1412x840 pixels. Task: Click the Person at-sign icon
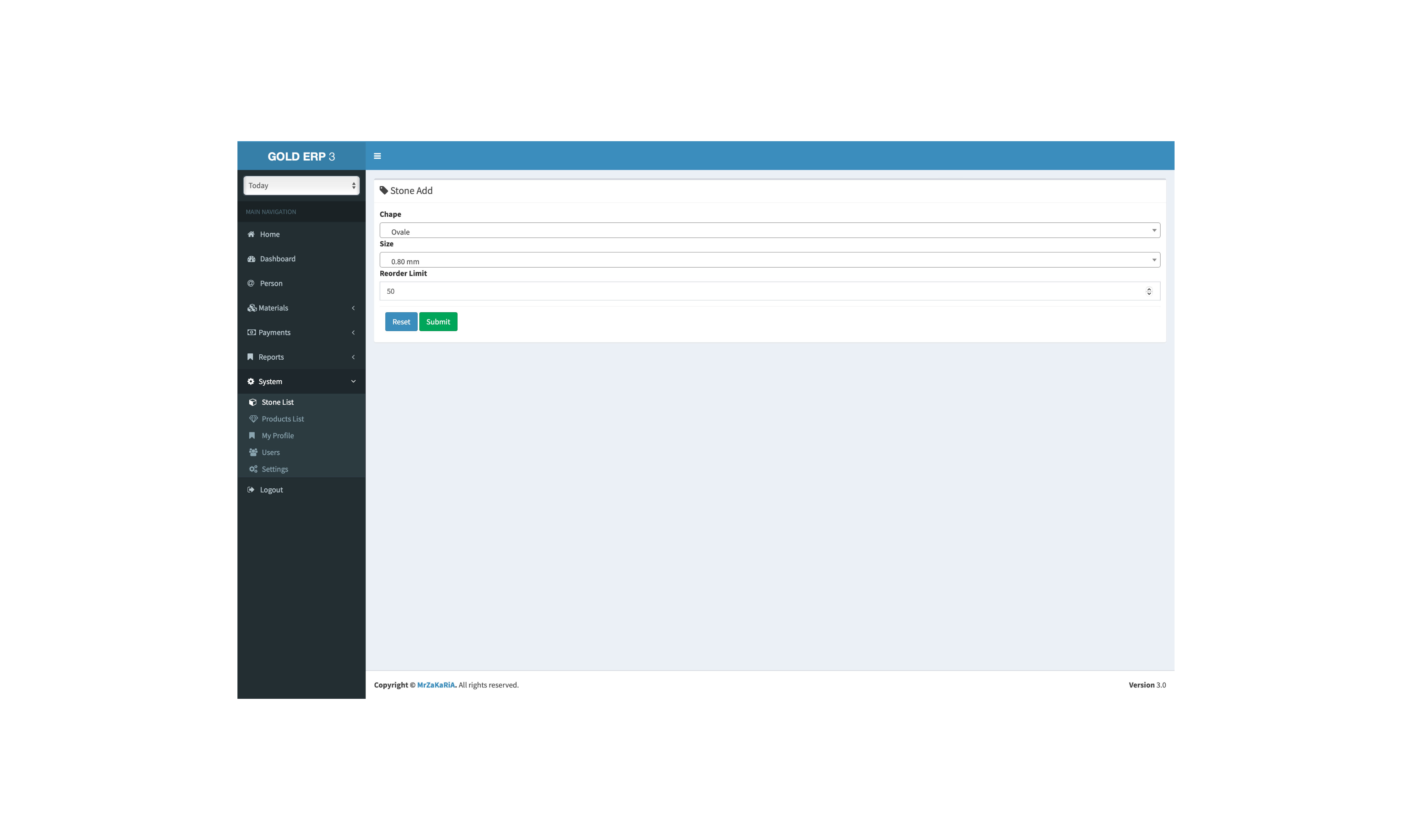point(251,283)
